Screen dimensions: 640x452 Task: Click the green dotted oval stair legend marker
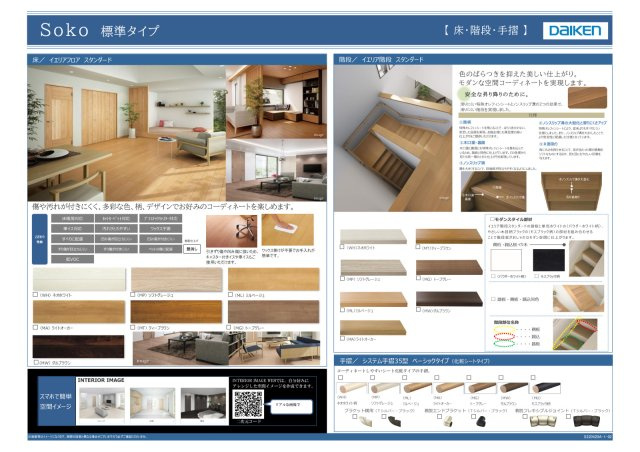click(x=504, y=344)
